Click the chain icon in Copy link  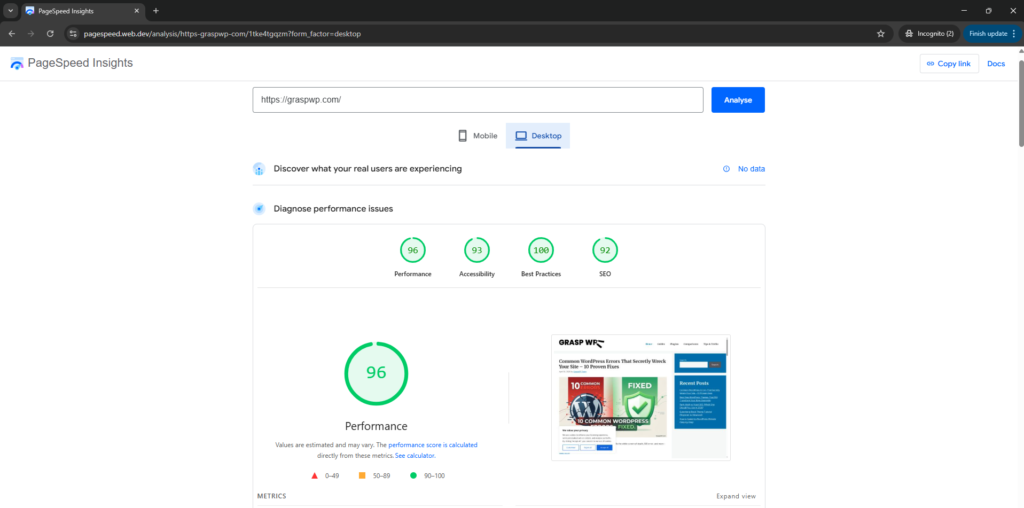click(931, 63)
